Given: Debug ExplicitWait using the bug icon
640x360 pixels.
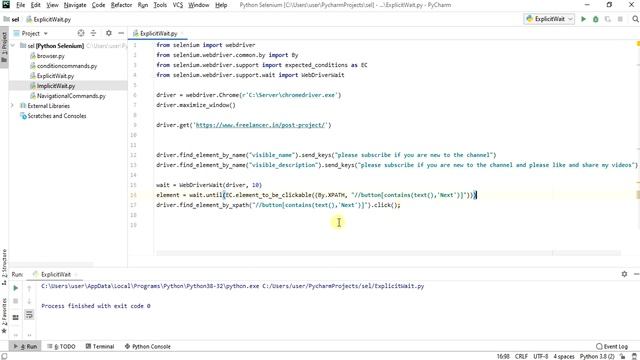Looking at the screenshot, I should (x=596, y=19).
